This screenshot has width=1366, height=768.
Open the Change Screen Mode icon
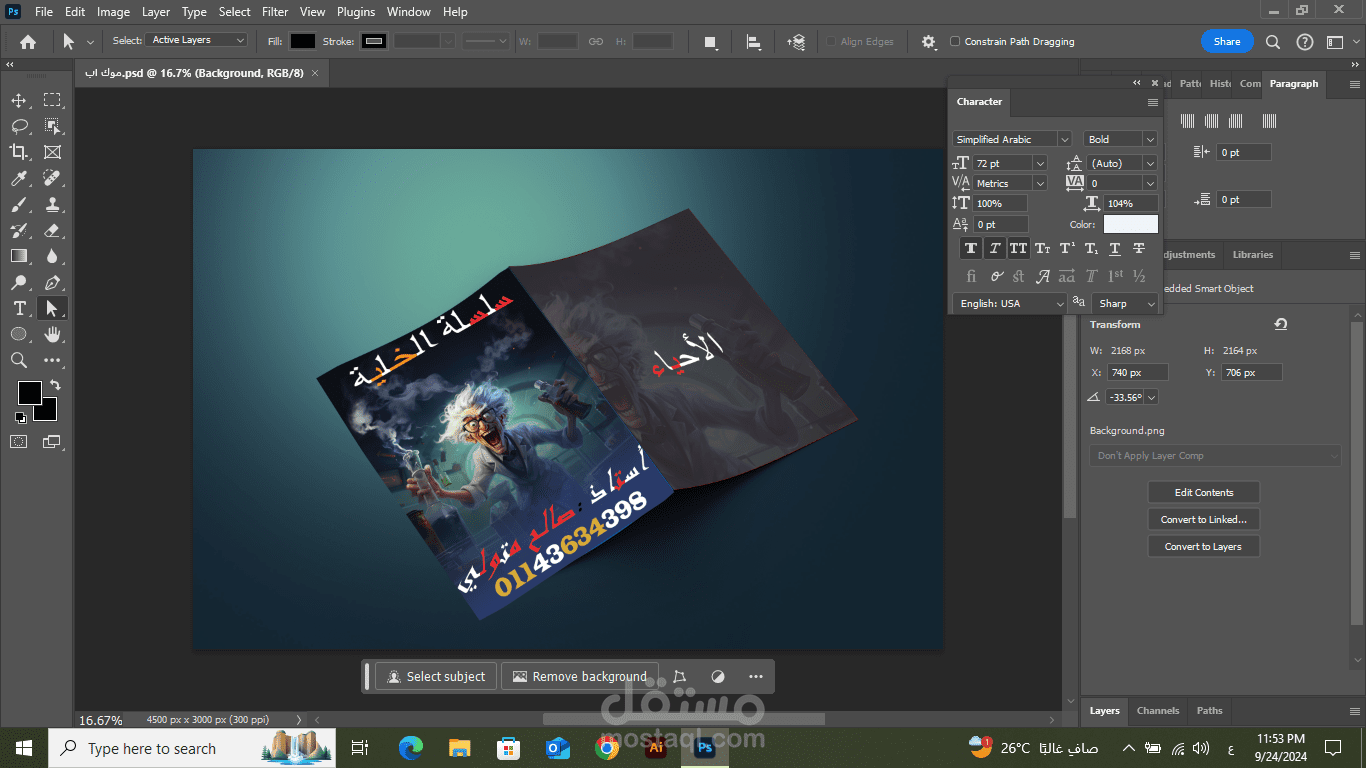pos(52,441)
